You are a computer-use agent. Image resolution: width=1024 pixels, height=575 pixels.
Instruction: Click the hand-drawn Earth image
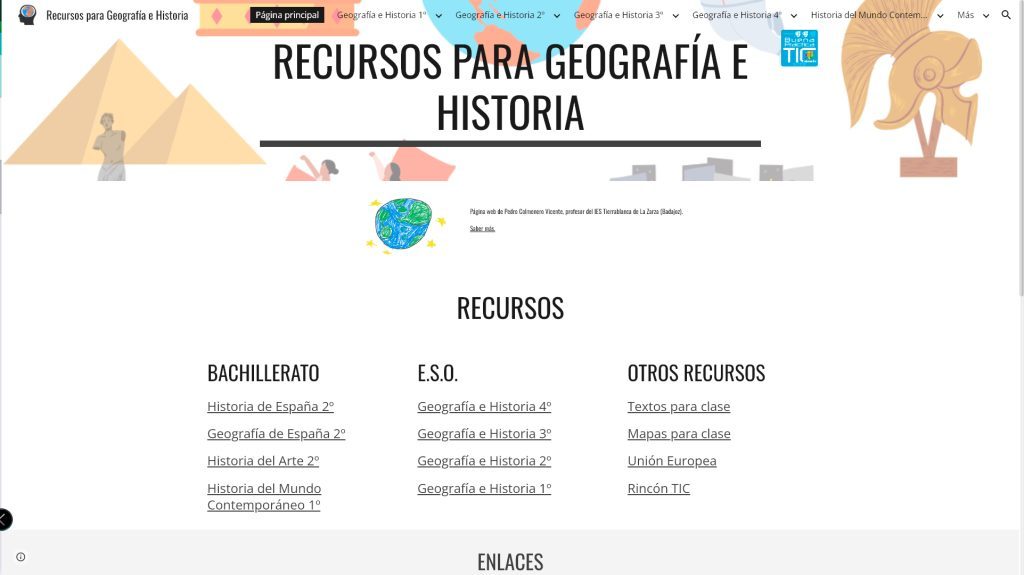pos(404,224)
